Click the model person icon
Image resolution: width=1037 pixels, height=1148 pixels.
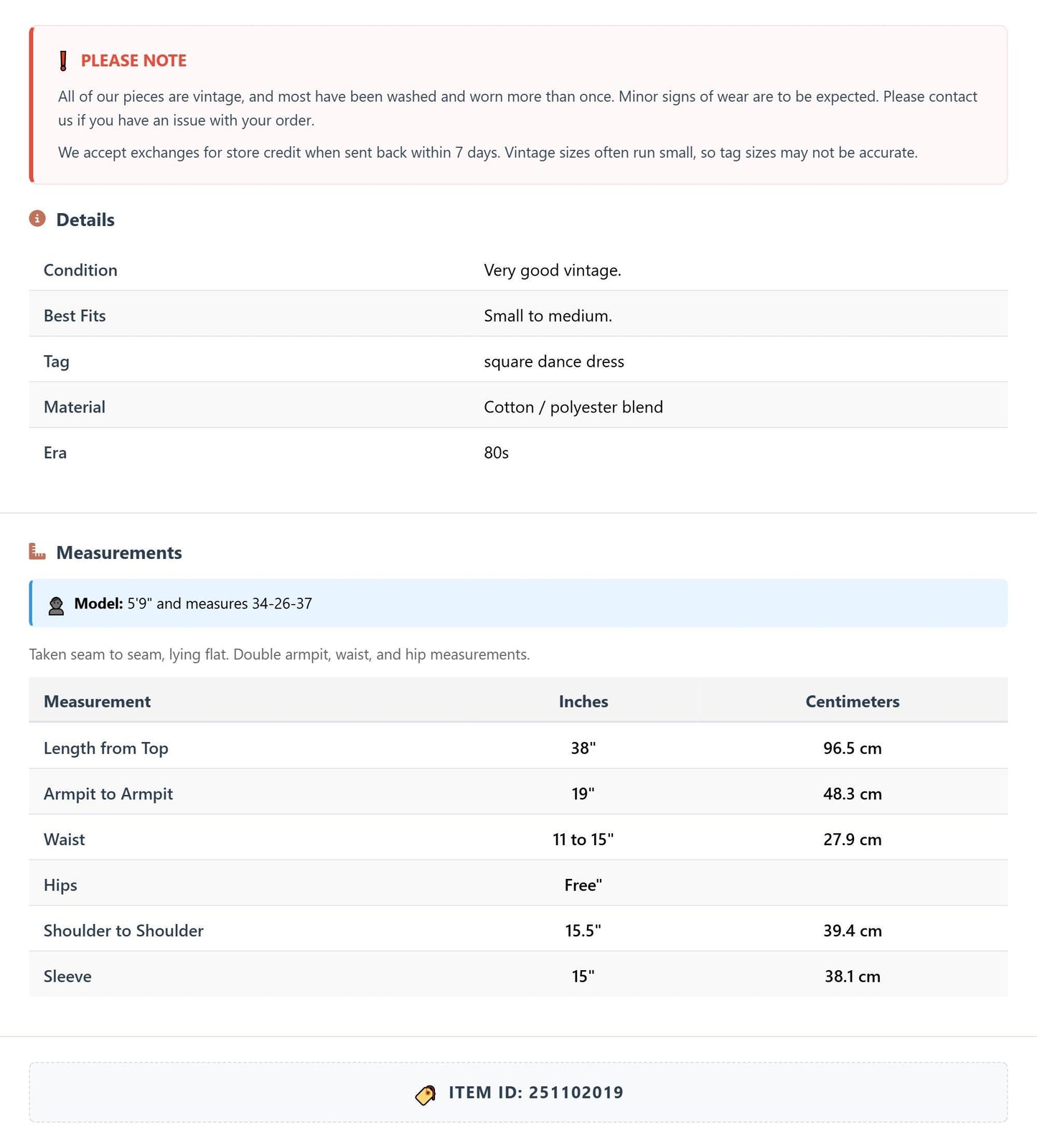56,606
